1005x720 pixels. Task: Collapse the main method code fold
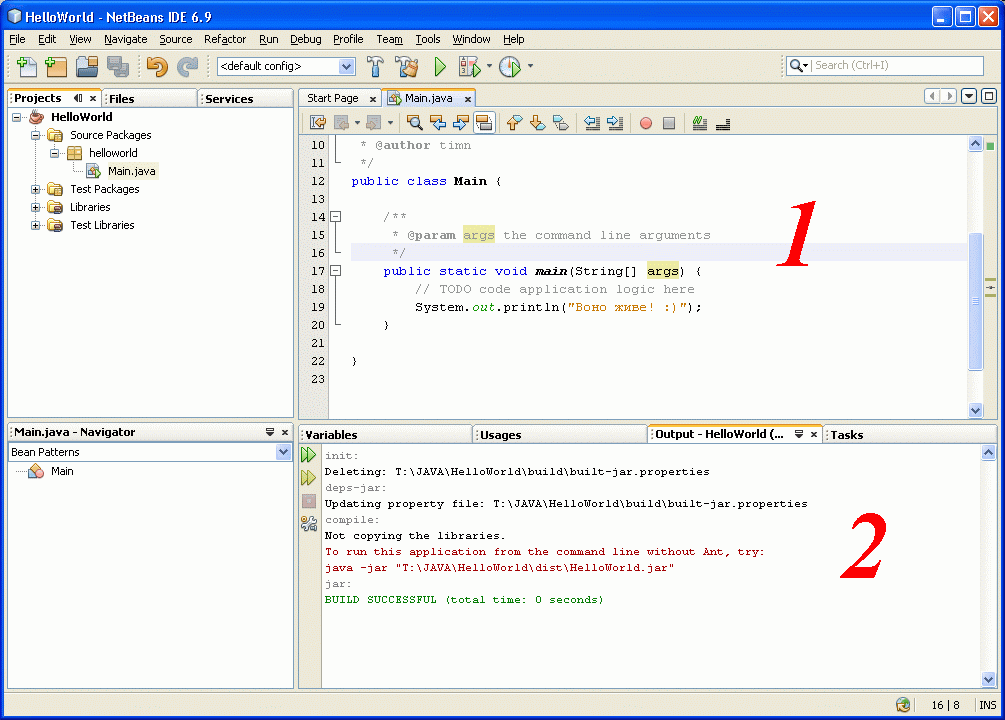(336, 271)
